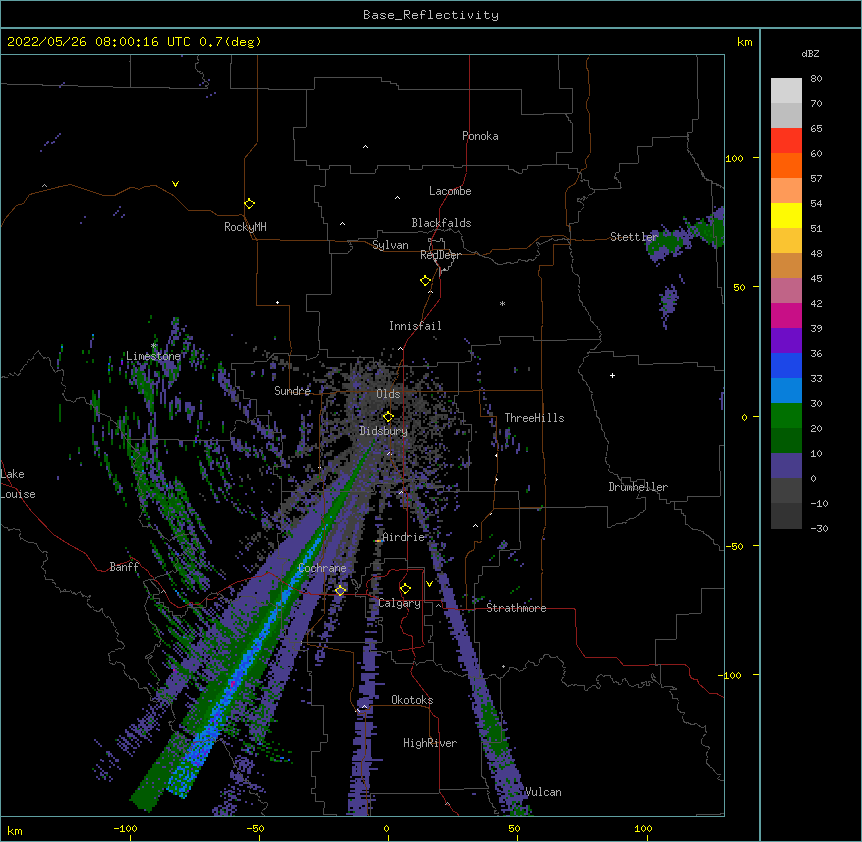Click the green swatch for 30 dBZ
Image resolution: width=862 pixels, height=842 pixels.
[786, 416]
